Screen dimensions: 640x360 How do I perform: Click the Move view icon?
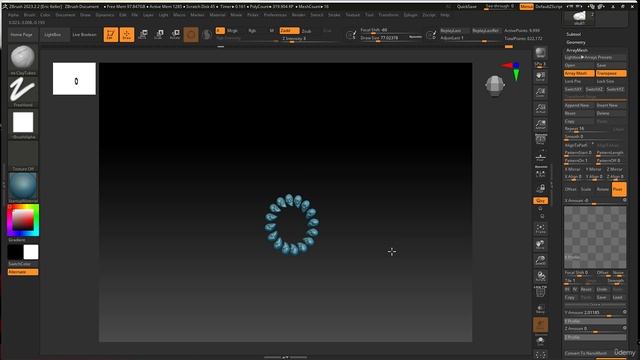(x=540, y=244)
